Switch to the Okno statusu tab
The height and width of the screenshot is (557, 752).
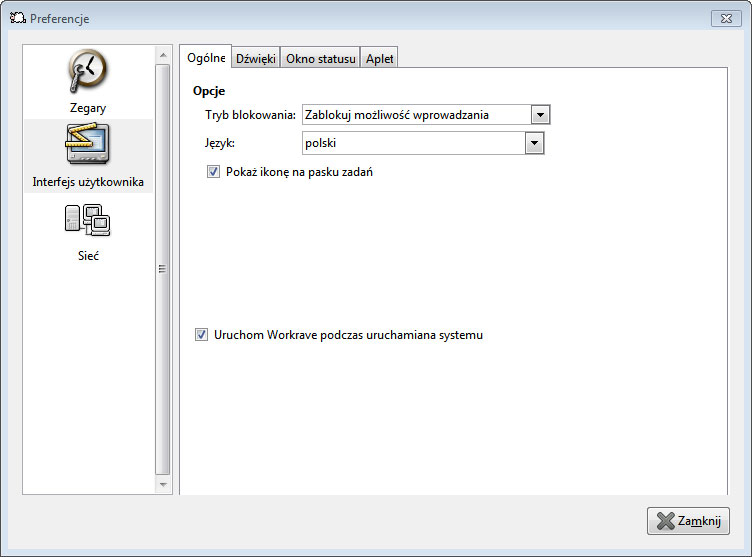tap(320, 59)
